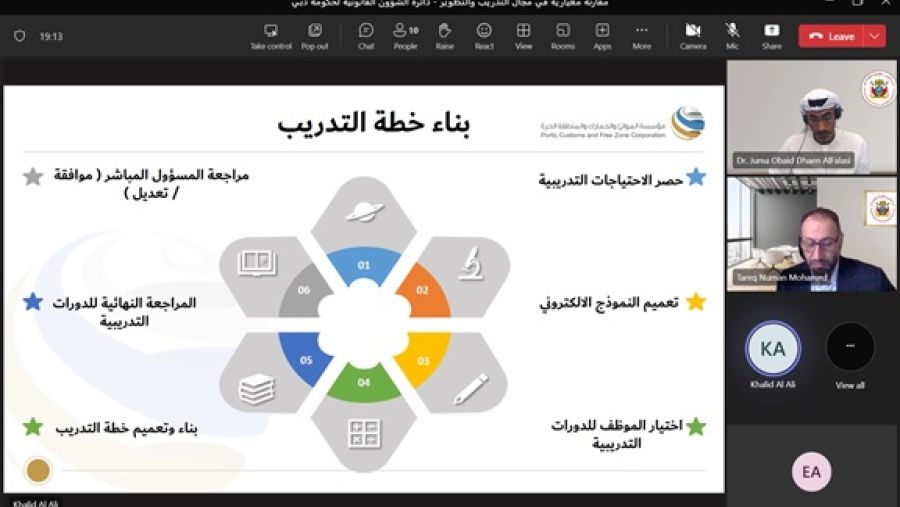Show the People participants list
The height and width of the screenshot is (507, 900).
click(405, 36)
